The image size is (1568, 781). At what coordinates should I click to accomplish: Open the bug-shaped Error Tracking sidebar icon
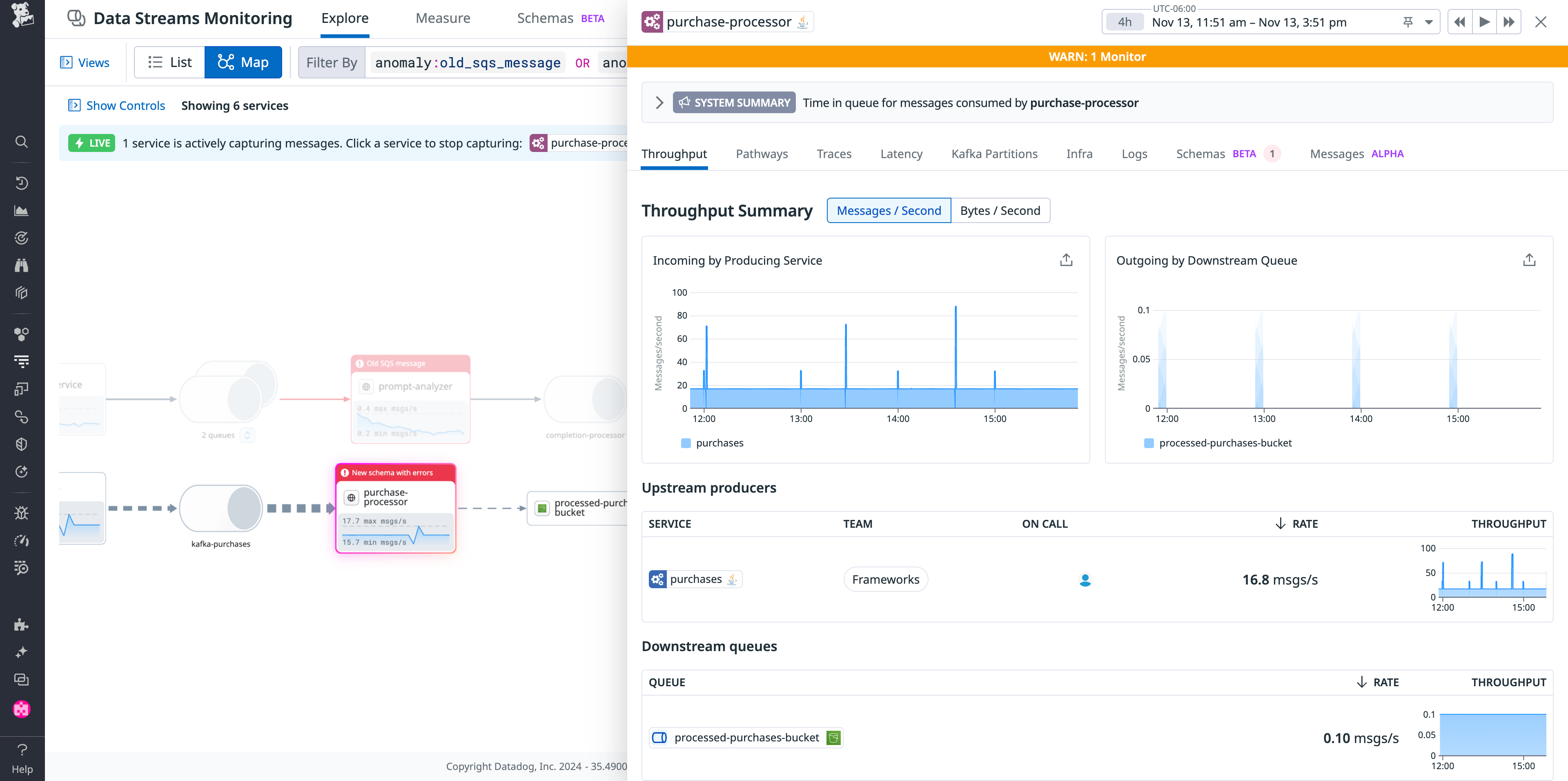click(22, 513)
